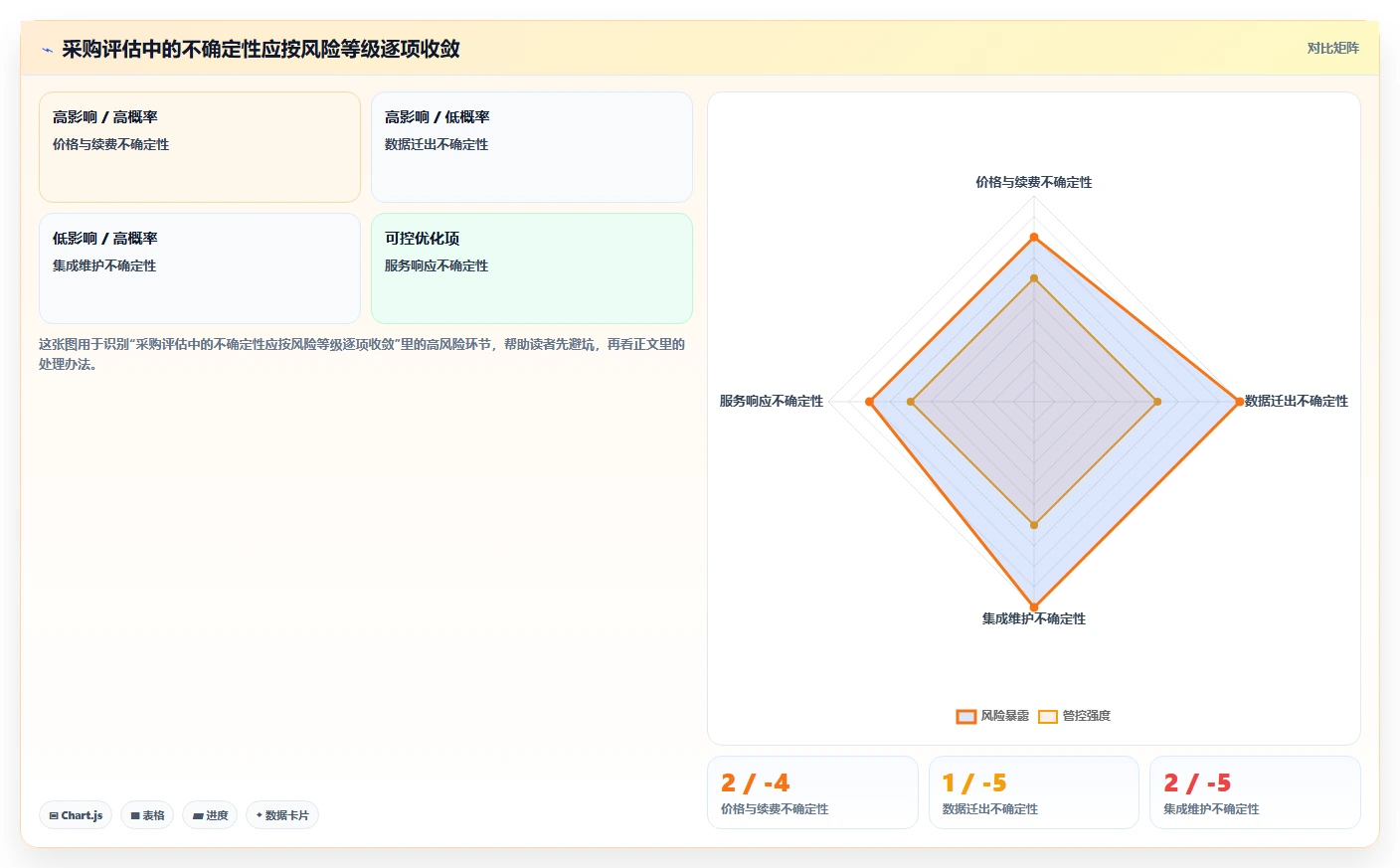1400x868 pixels.
Task: Click the yellow 管控强度 point on 集成维护 axis
Action: coord(1034,525)
